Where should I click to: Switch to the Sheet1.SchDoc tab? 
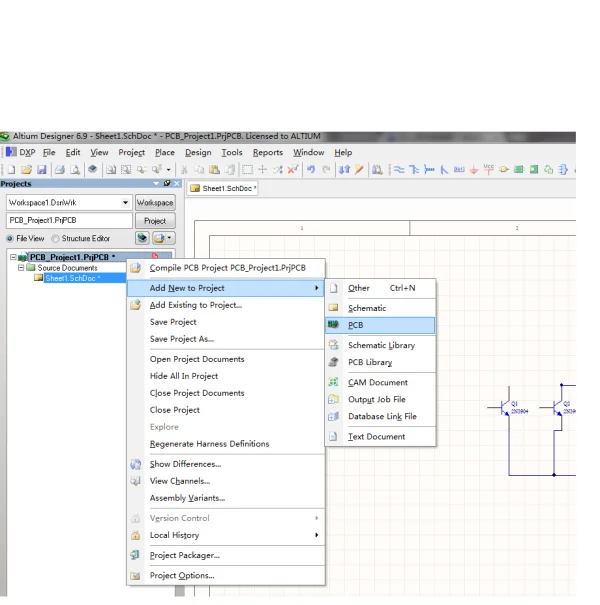(x=223, y=189)
